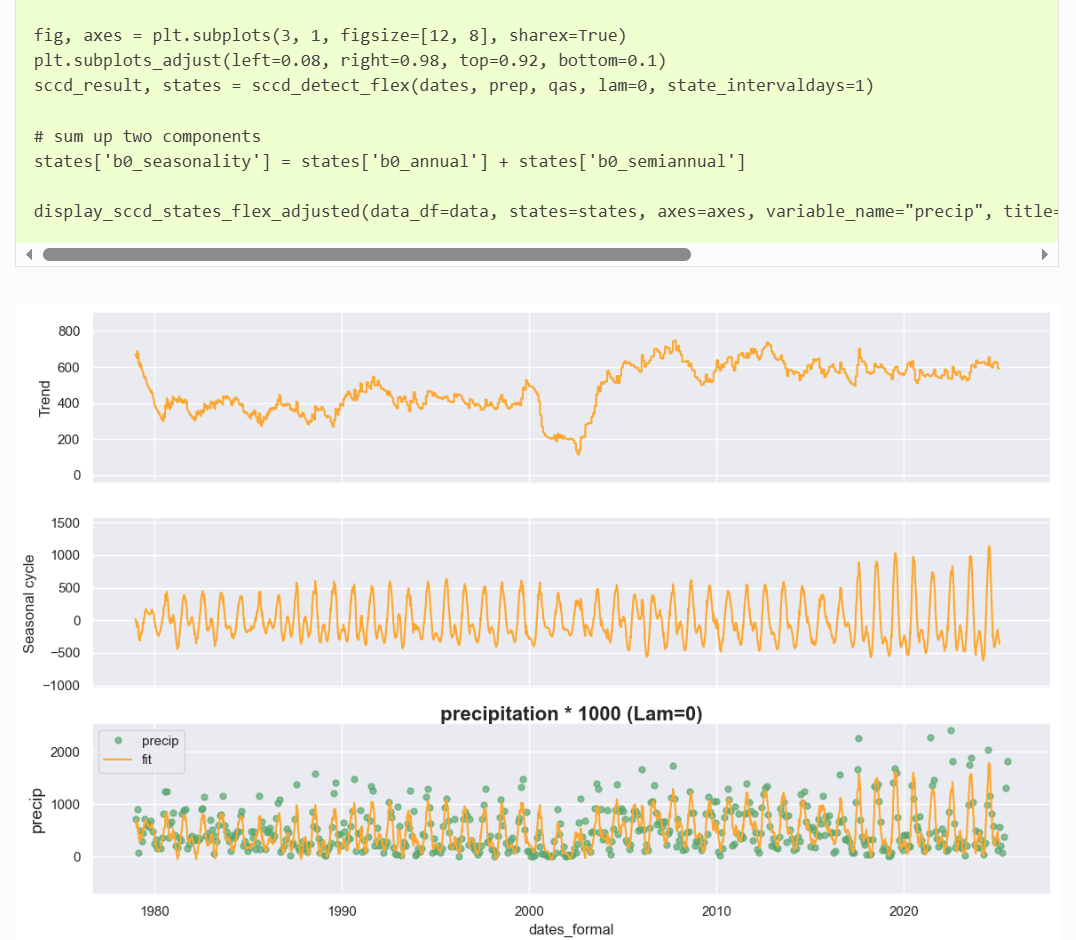
Task: Click the code line with 'sccd_detect_flex'
Action: 454,86
